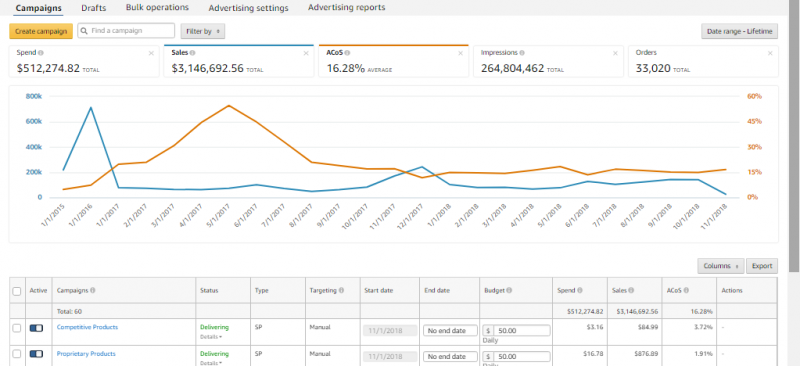Open the Columns dropdown

pos(721,266)
